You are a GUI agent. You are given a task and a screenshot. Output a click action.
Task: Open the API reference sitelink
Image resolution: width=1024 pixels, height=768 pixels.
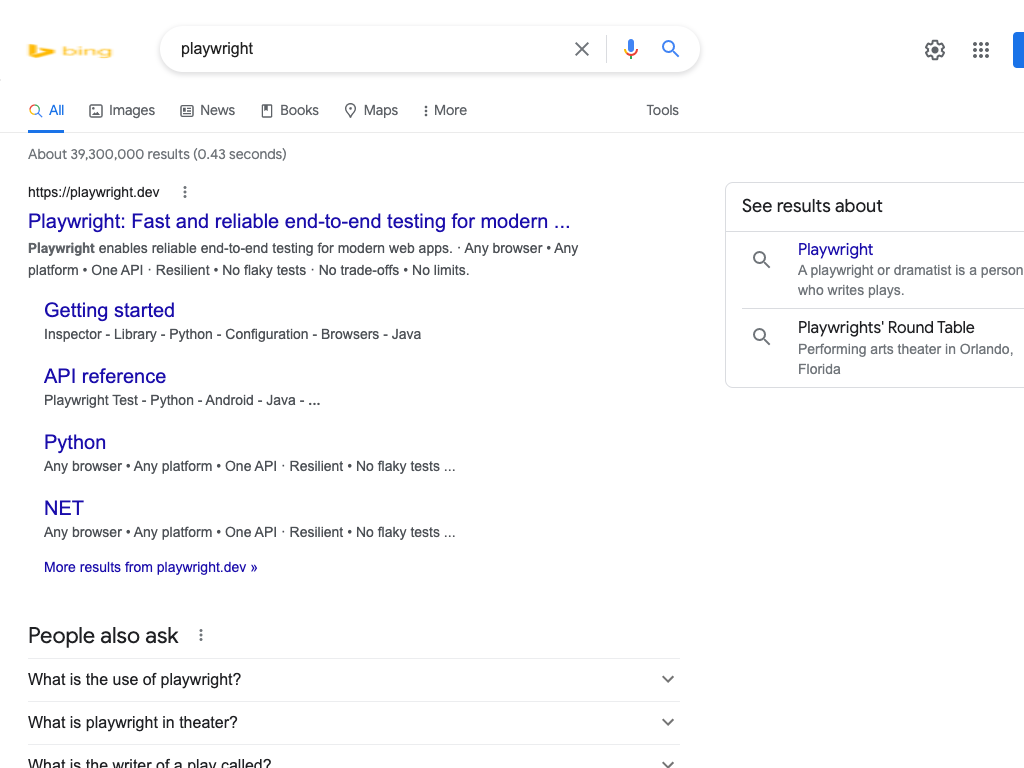(104, 376)
